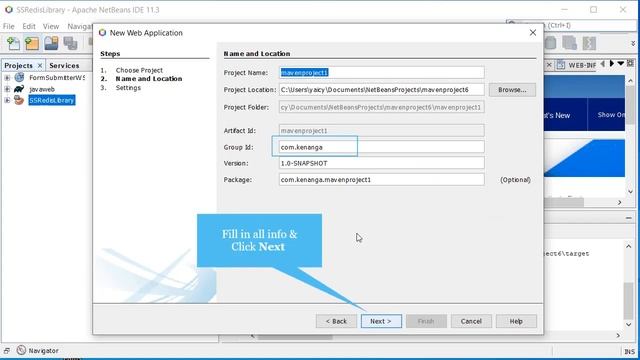The image size is (640, 360).
Task: Switch to the Services tab
Action: 64,65
